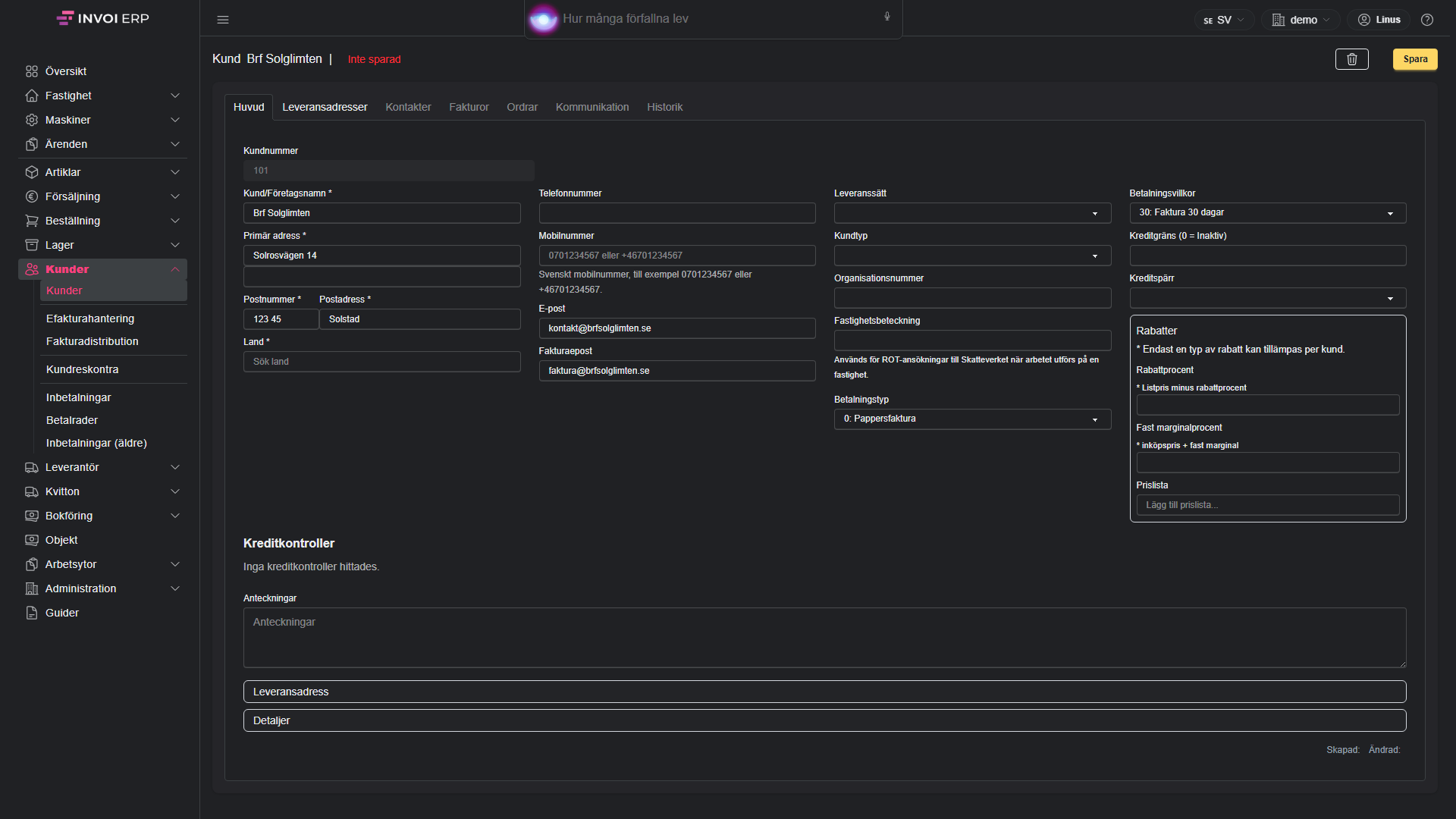Click the Maskiner gear icon
Image resolution: width=1456 pixels, height=819 pixels.
32,120
